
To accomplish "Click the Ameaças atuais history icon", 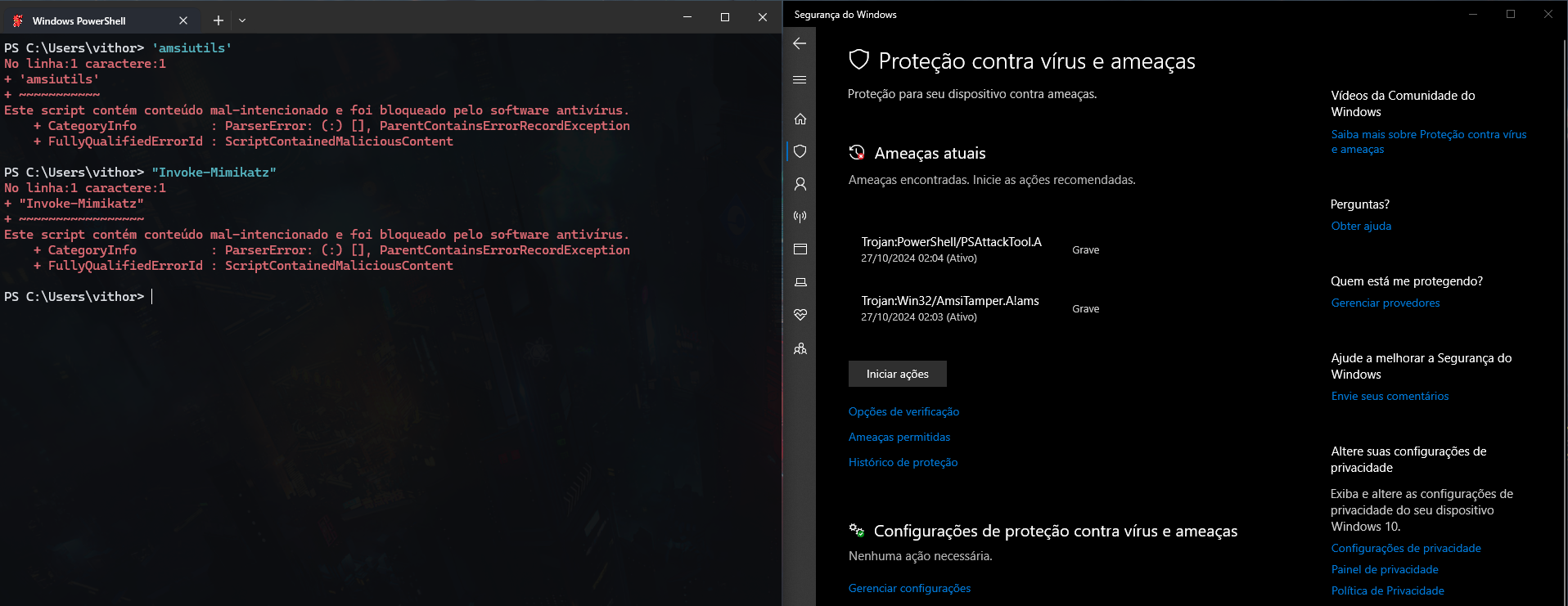I will 857,152.
